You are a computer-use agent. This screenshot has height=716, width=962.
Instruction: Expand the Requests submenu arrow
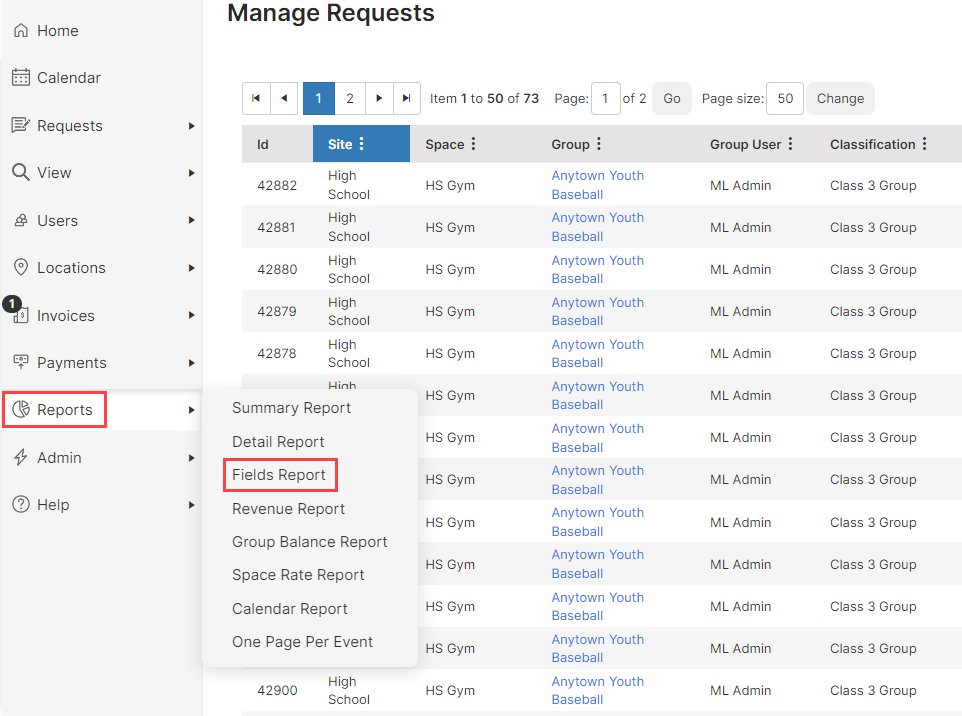(191, 126)
